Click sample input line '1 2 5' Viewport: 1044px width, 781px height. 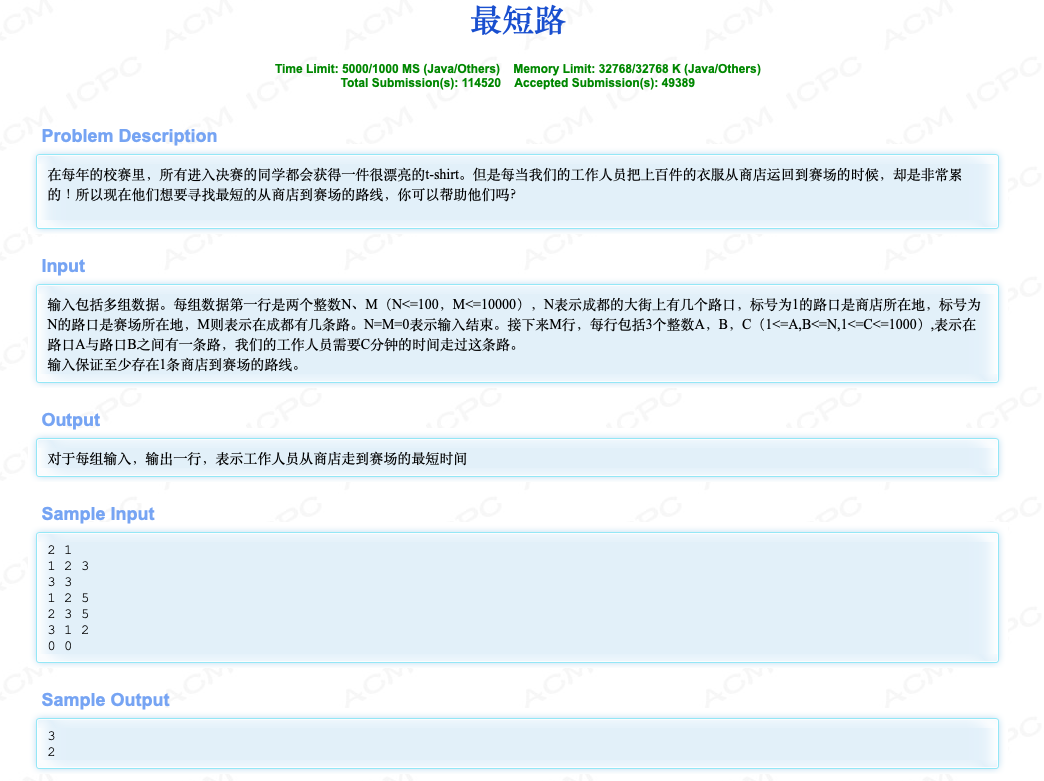click(68, 598)
